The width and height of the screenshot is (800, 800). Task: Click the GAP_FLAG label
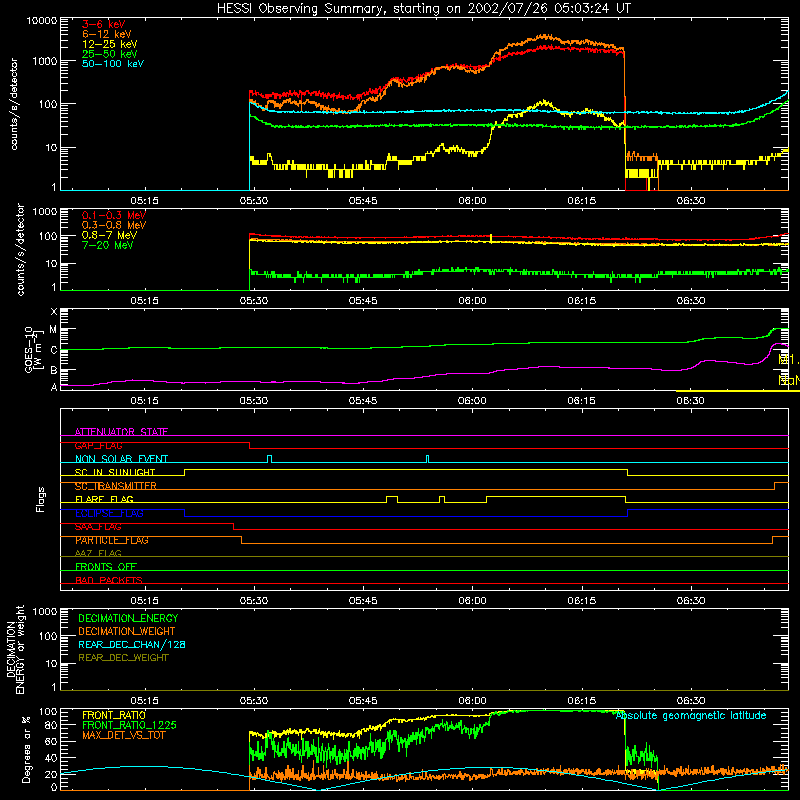[x=98, y=445]
